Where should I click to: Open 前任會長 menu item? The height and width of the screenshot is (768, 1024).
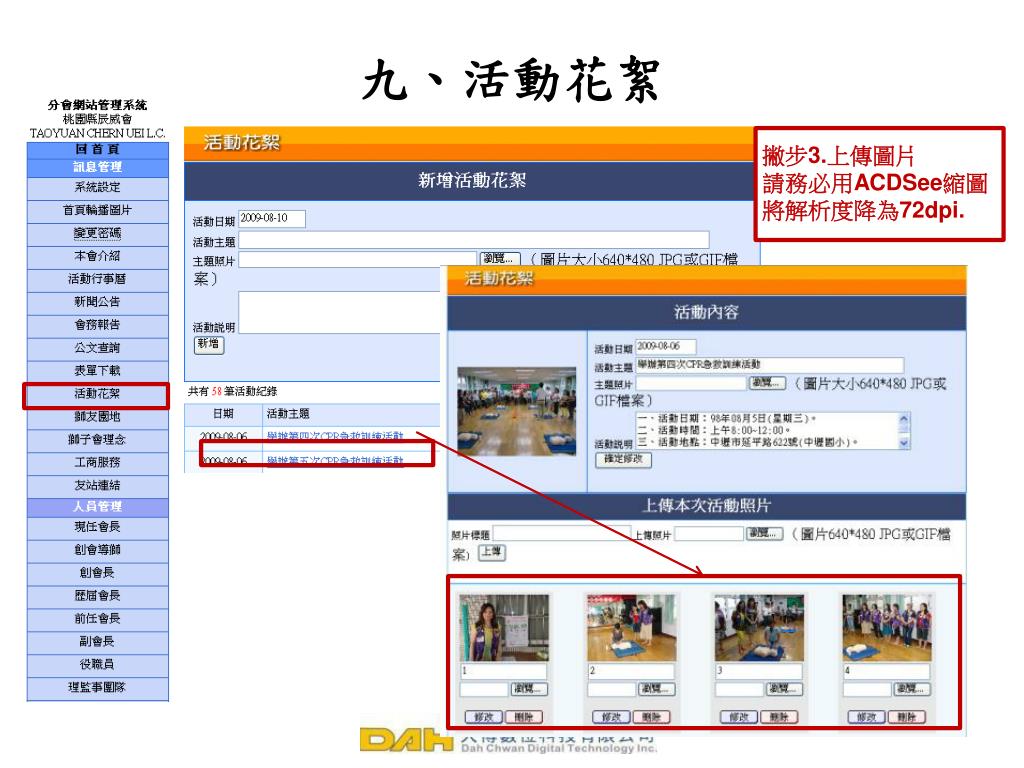coord(97,618)
